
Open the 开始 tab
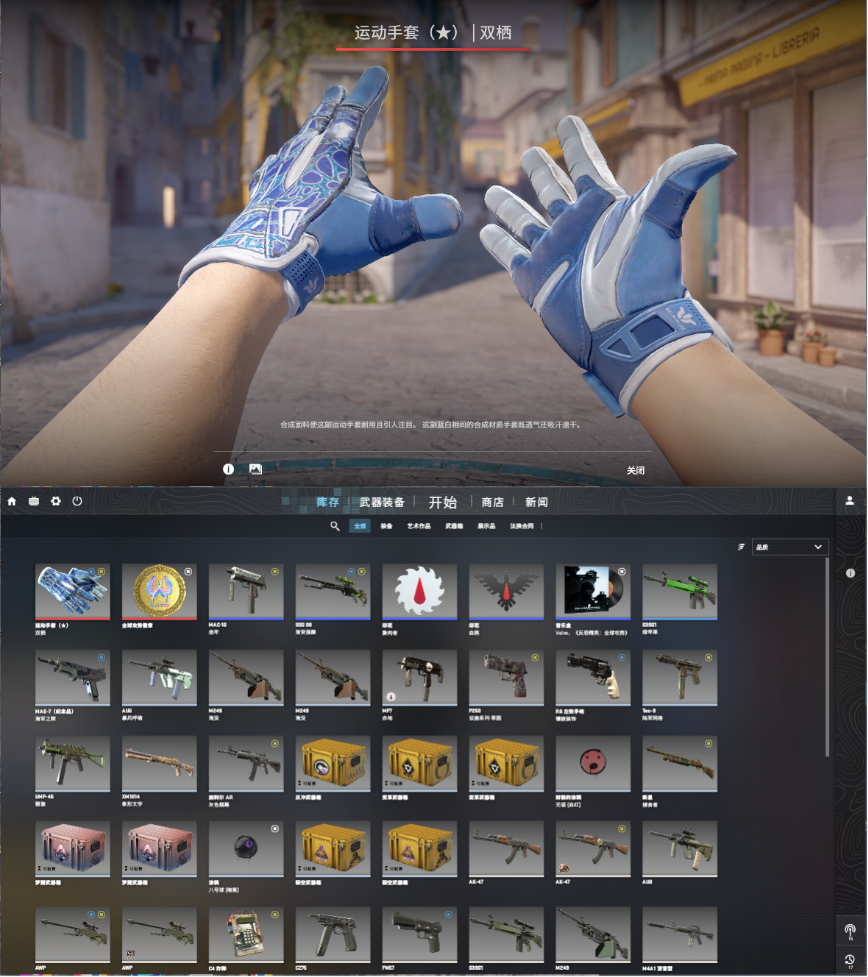click(x=443, y=502)
